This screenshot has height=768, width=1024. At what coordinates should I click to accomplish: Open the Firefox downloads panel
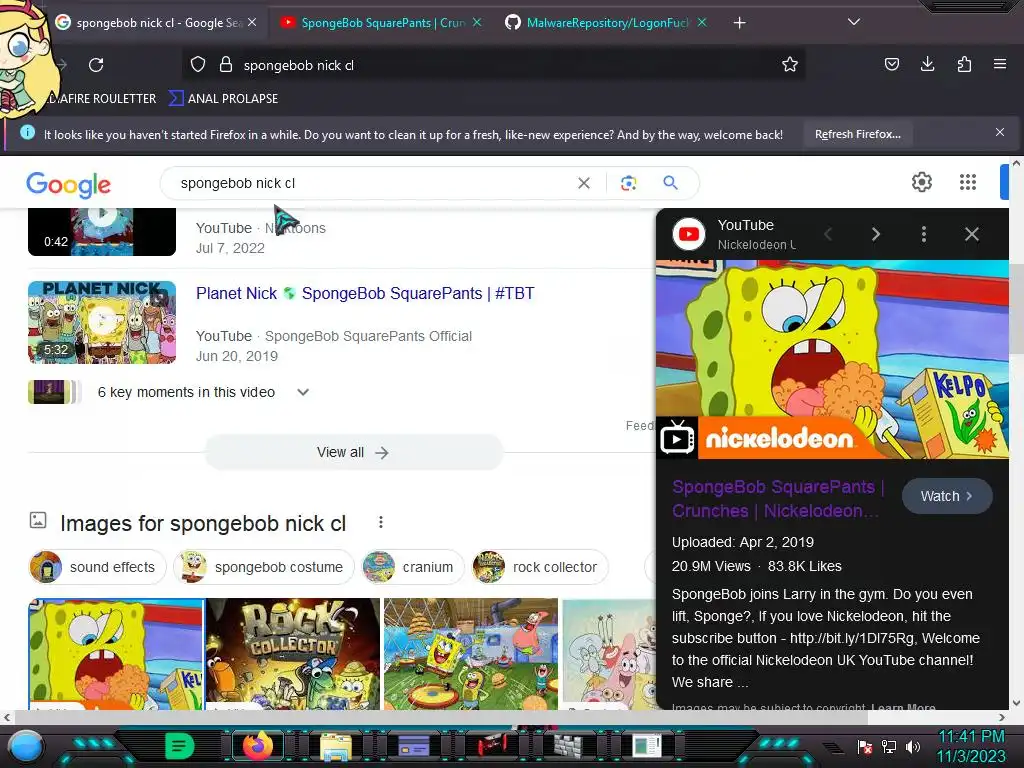(x=927, y=64)
